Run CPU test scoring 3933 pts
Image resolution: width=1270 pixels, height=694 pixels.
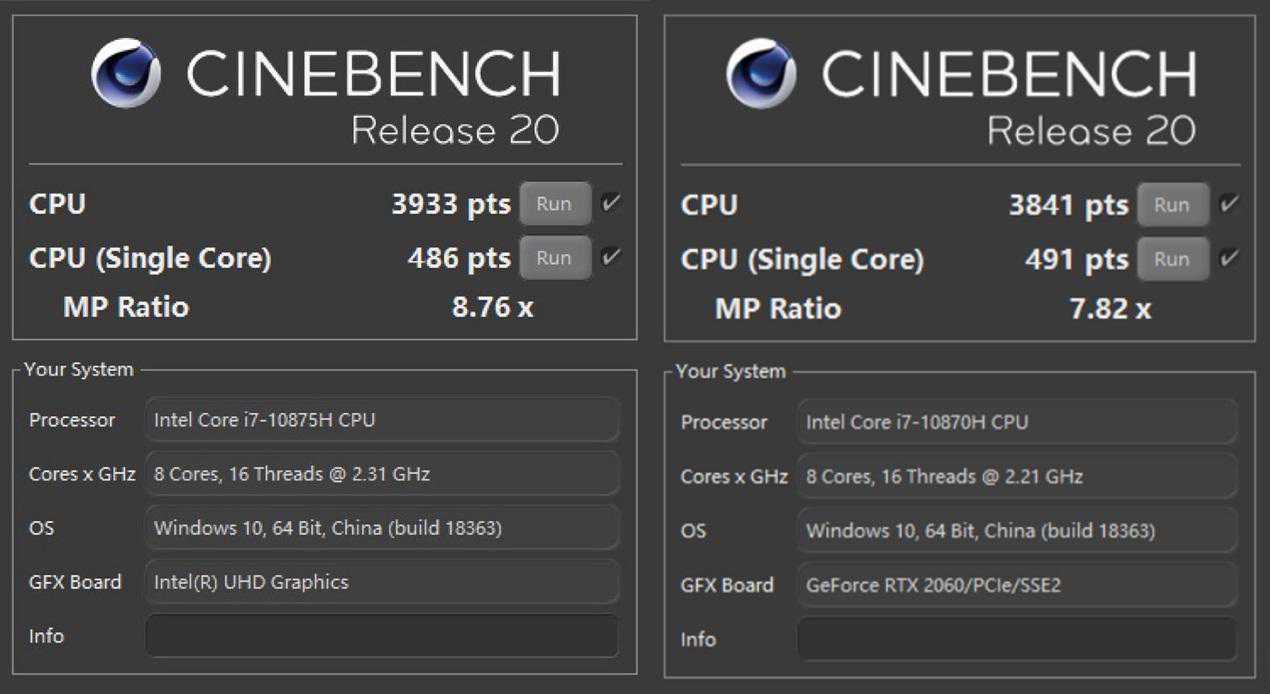click(554, 204)
